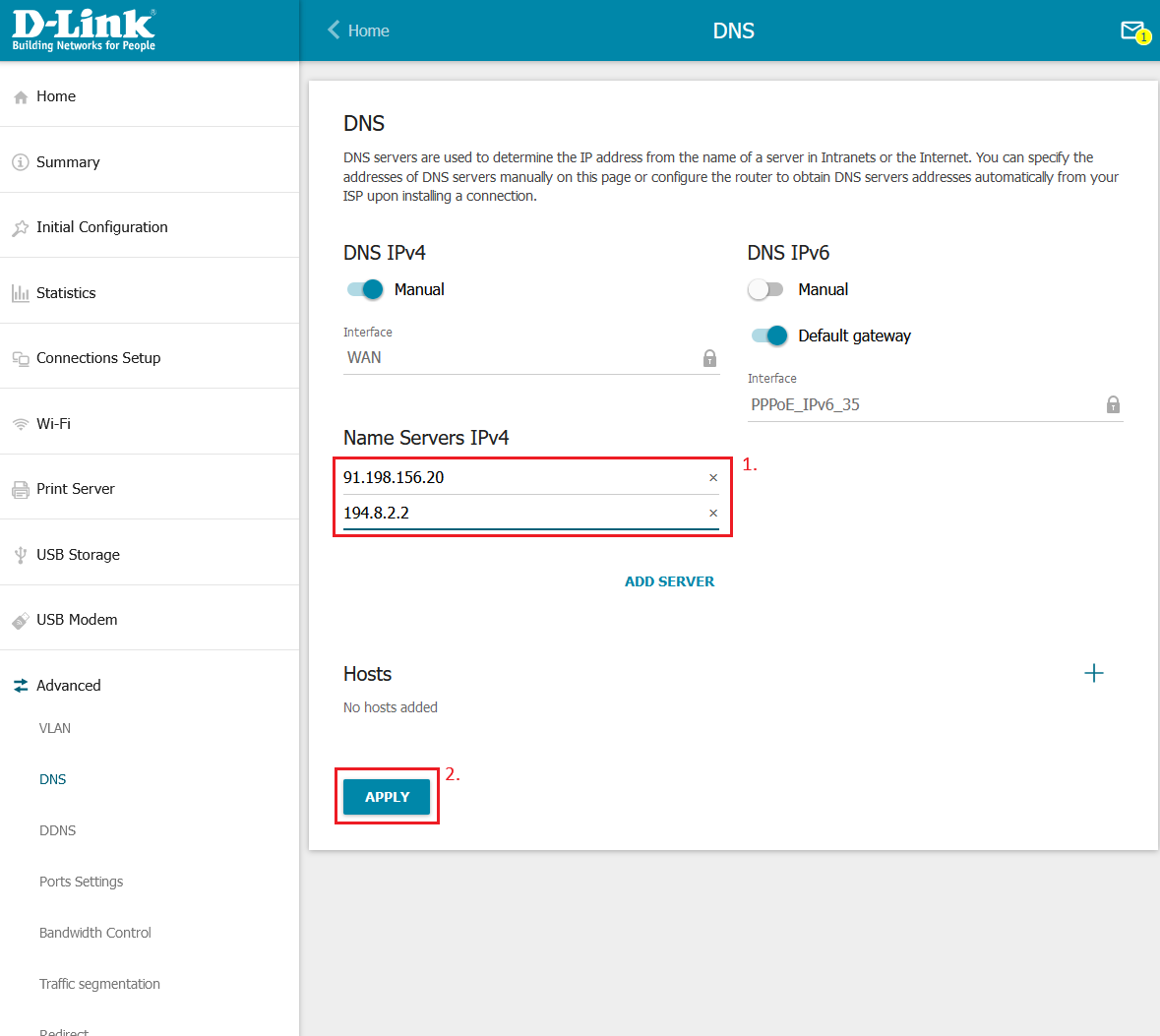Go to VLAN settings page

tap(55, 728)
